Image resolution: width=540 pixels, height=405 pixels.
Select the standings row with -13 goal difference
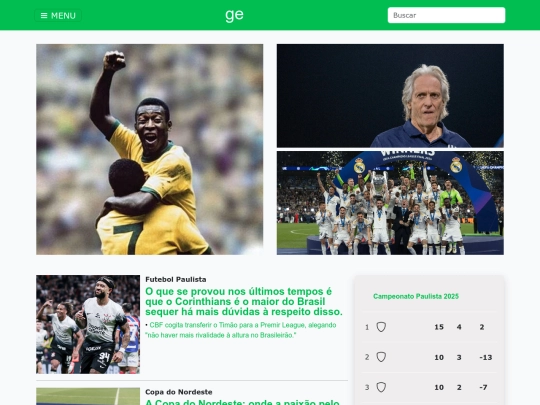(429, 357)
